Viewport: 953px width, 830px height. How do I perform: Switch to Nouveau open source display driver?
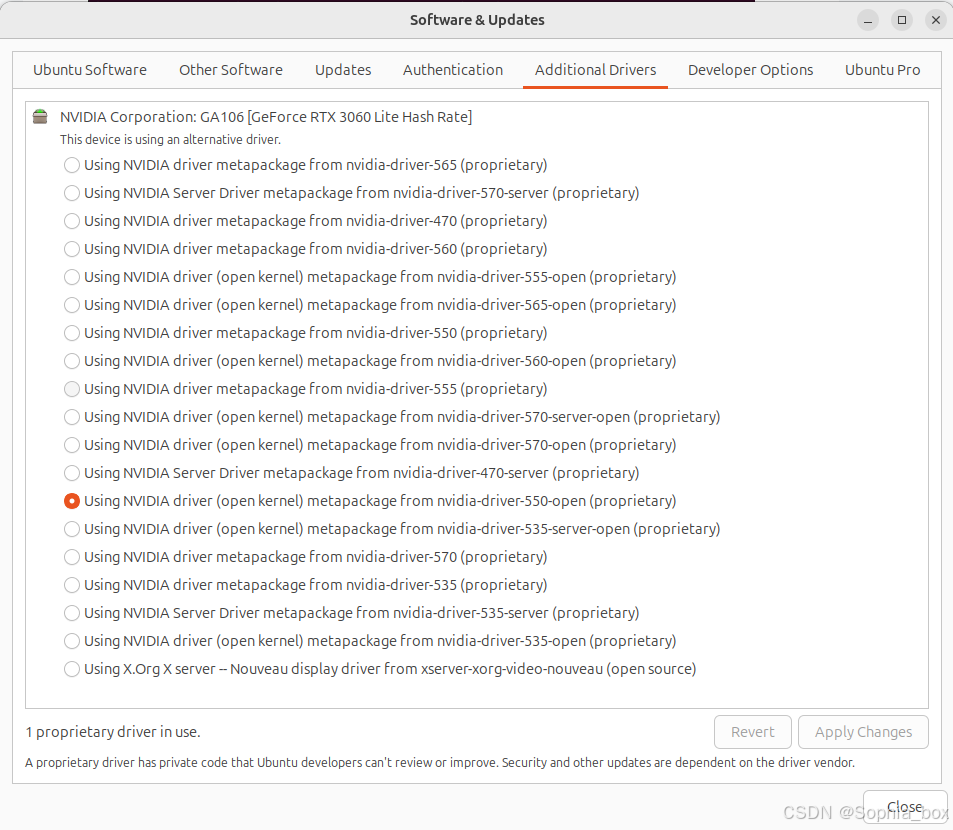380,668
